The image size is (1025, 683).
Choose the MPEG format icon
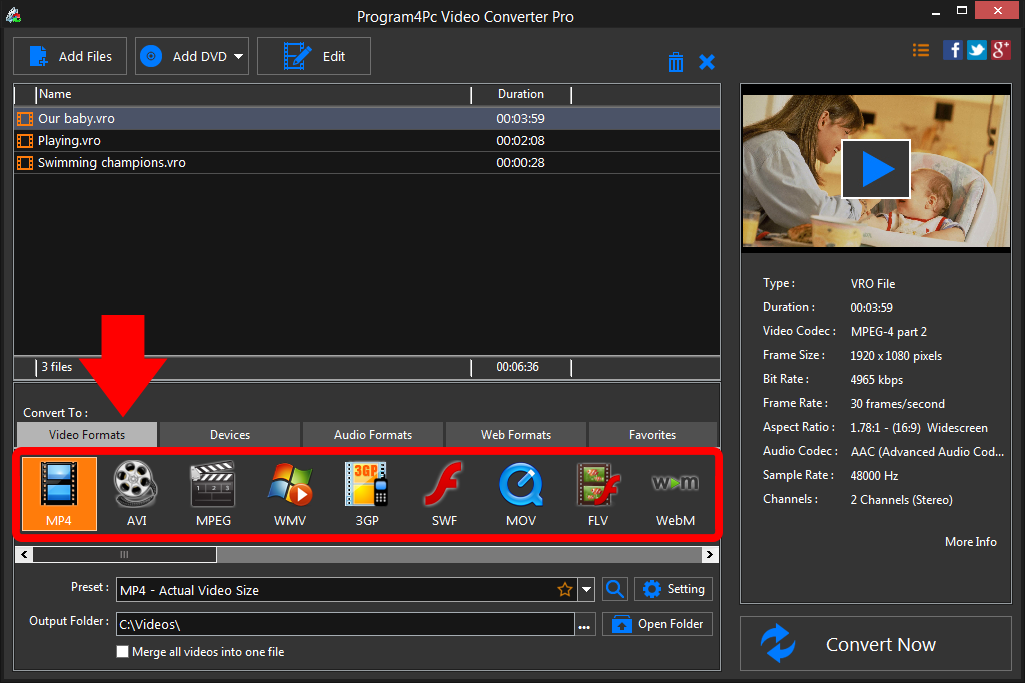(212, 493)
